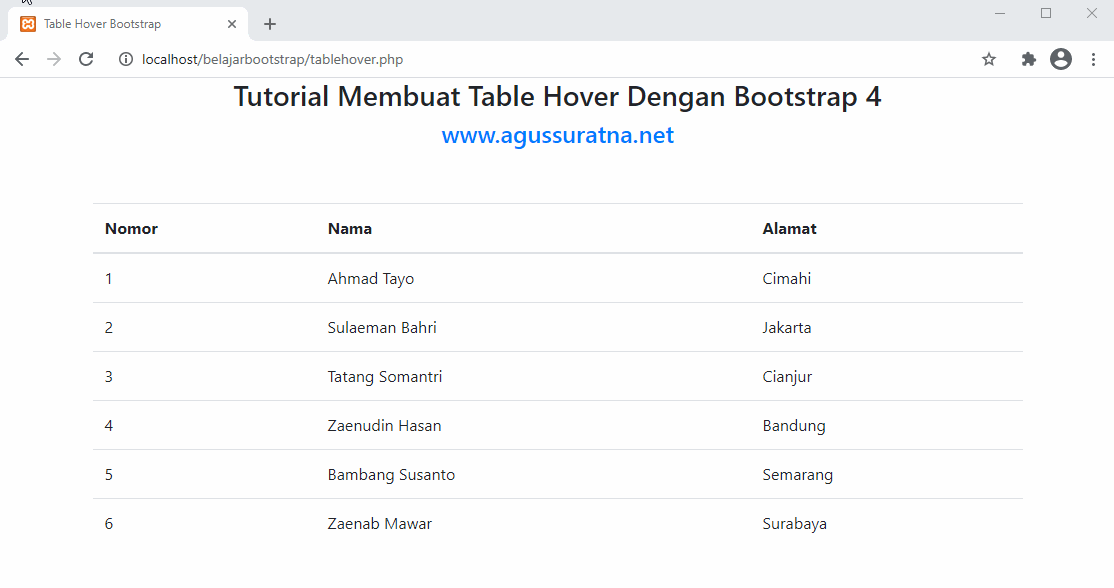Click the Bambang Susanto table entry
The height and width of the screenshot is (588, 1114).
[391, 474]
